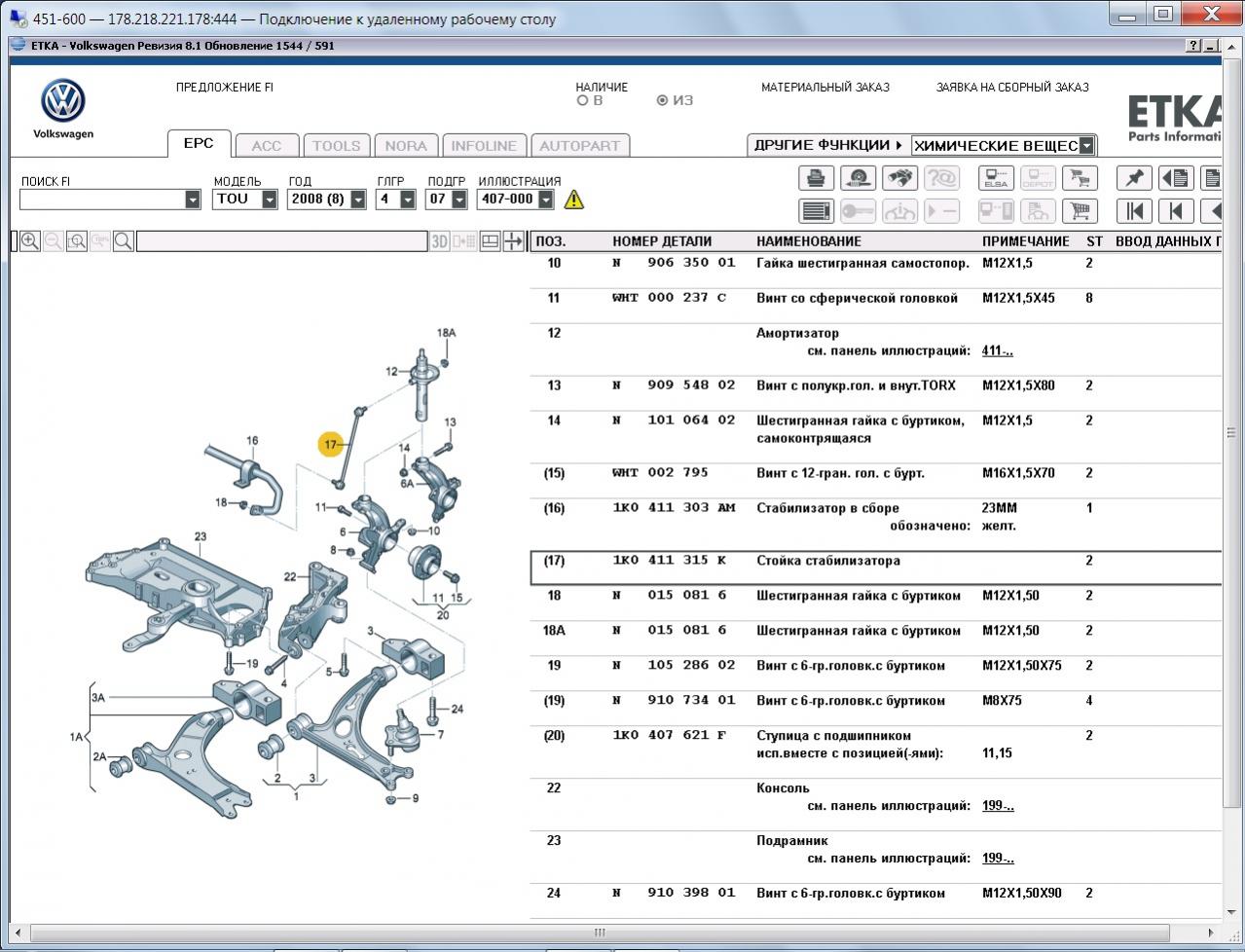The width and height of the screenshot is (1245, 952).
Task: Select the НАЛИЧИЕ 'В' radio option
Action: (583, 100)
